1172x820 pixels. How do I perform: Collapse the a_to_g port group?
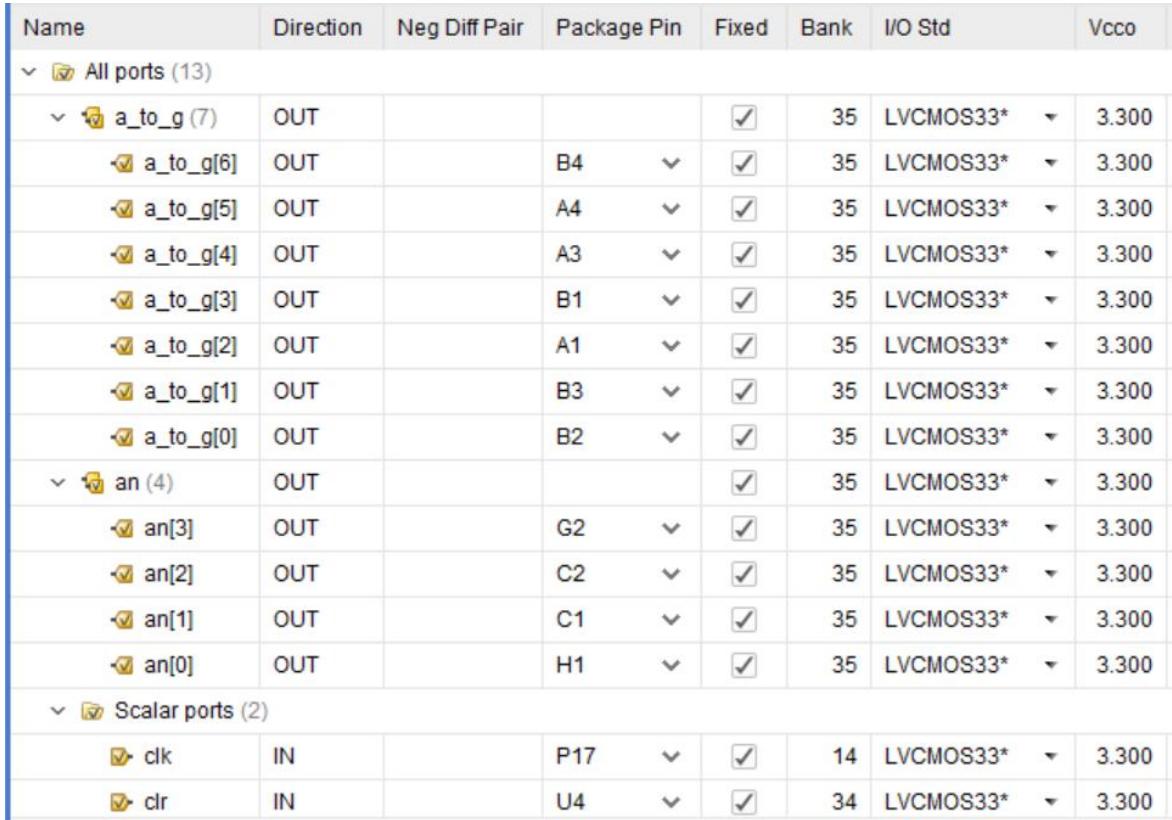pos(62,118)
